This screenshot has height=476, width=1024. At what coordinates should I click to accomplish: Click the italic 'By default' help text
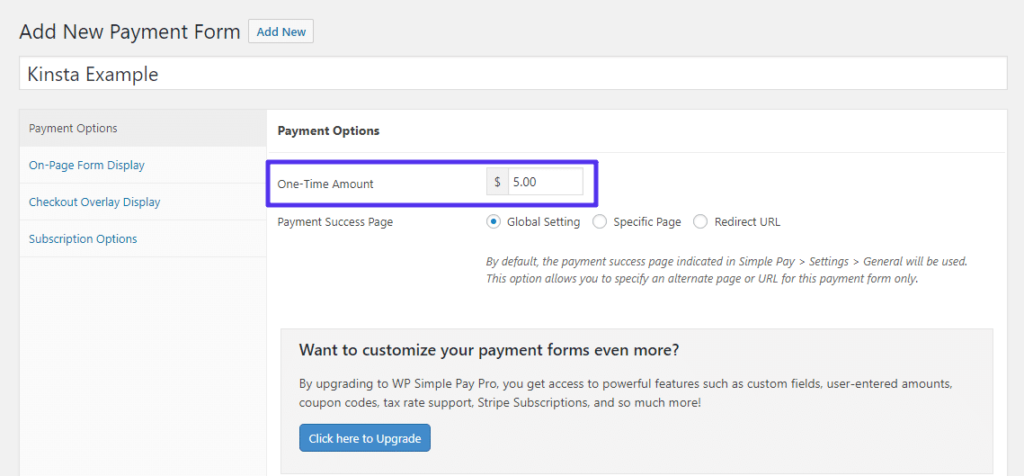(x=726, y=261)
